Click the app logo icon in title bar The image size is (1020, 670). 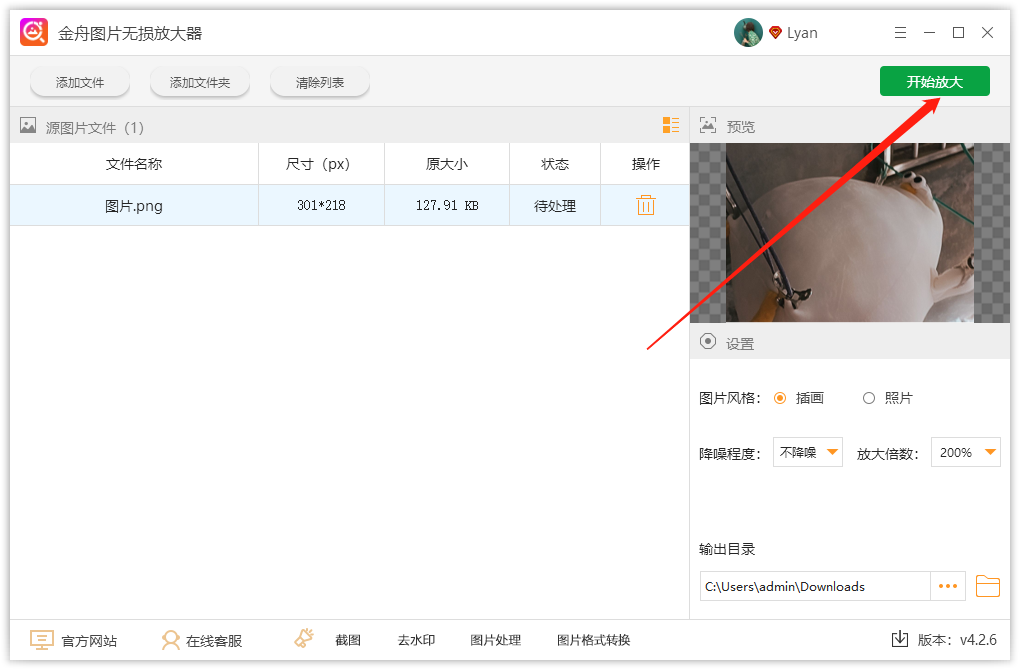(34, 32)
